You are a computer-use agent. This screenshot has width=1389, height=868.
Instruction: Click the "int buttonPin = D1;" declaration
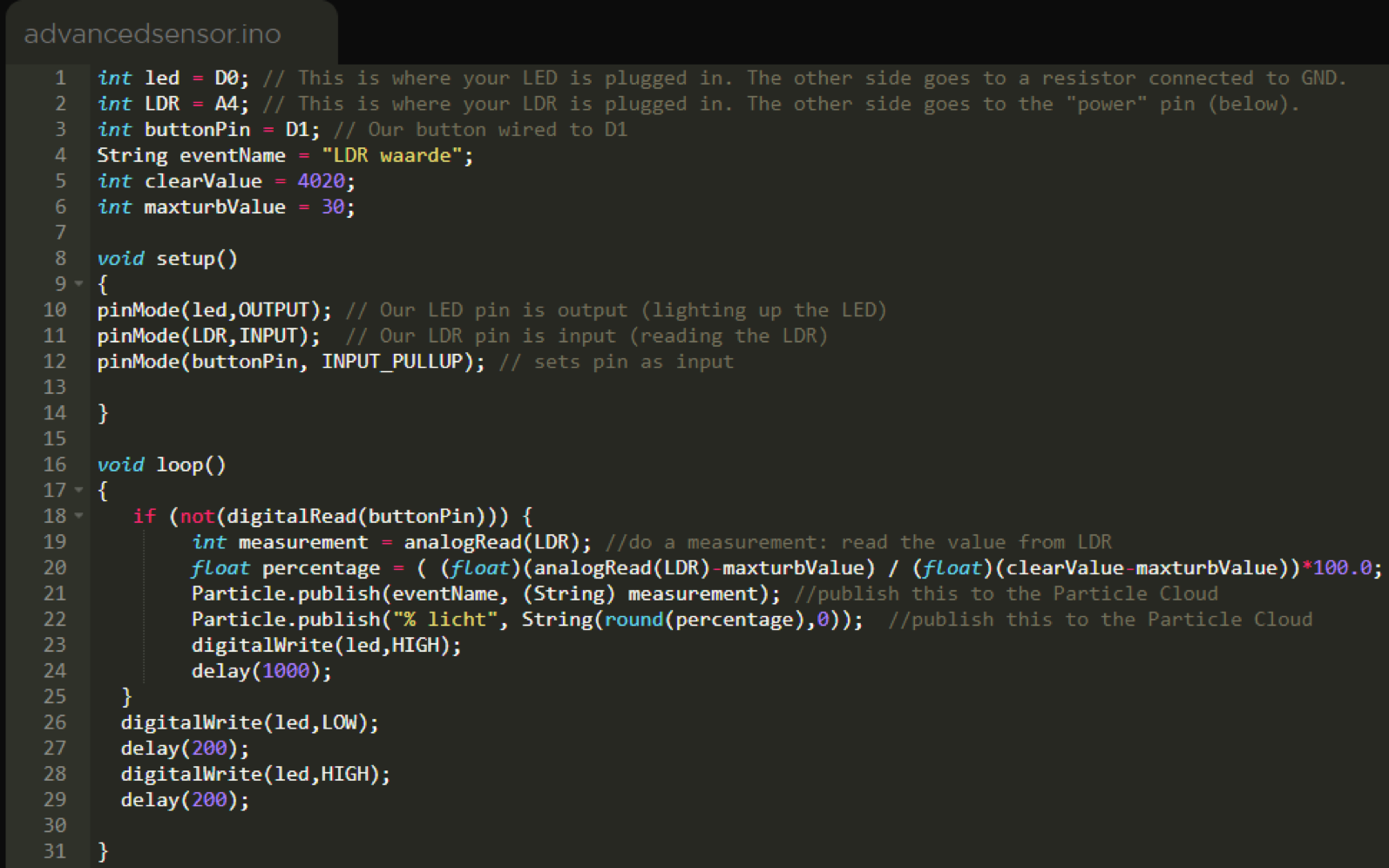[208, 130]
